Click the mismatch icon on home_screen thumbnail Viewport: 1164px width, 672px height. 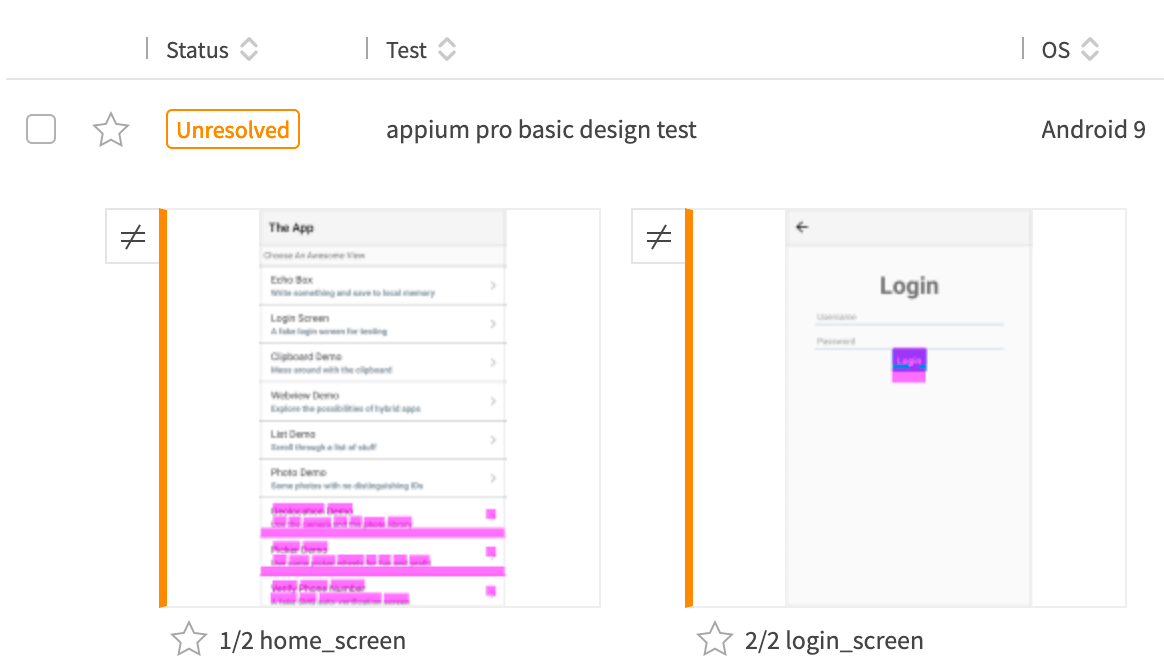pyautogui.click(x=133, y=236)
